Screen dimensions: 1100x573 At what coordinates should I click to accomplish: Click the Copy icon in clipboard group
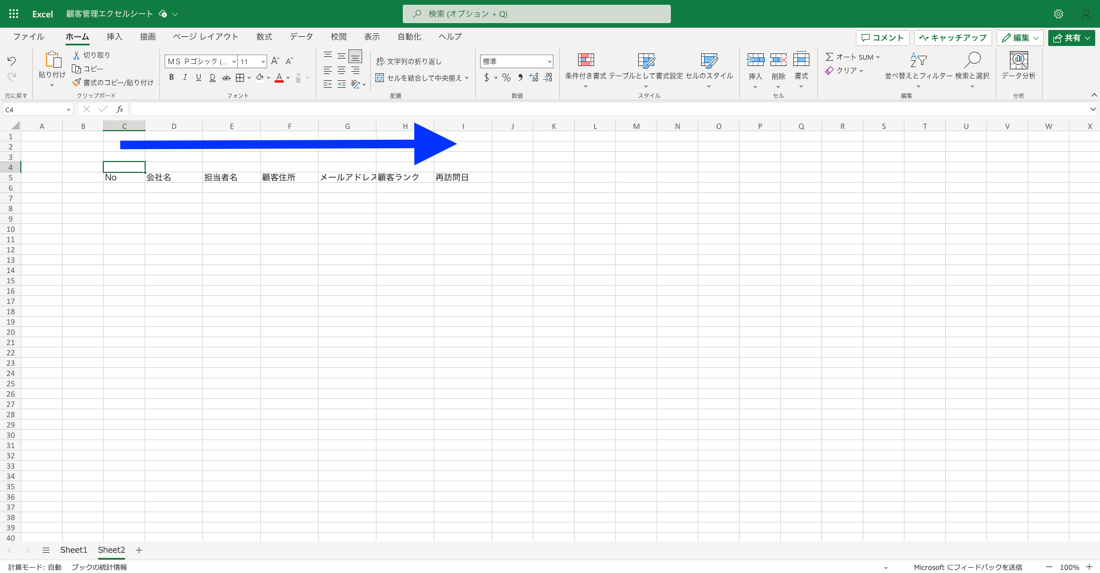[76, 69]
